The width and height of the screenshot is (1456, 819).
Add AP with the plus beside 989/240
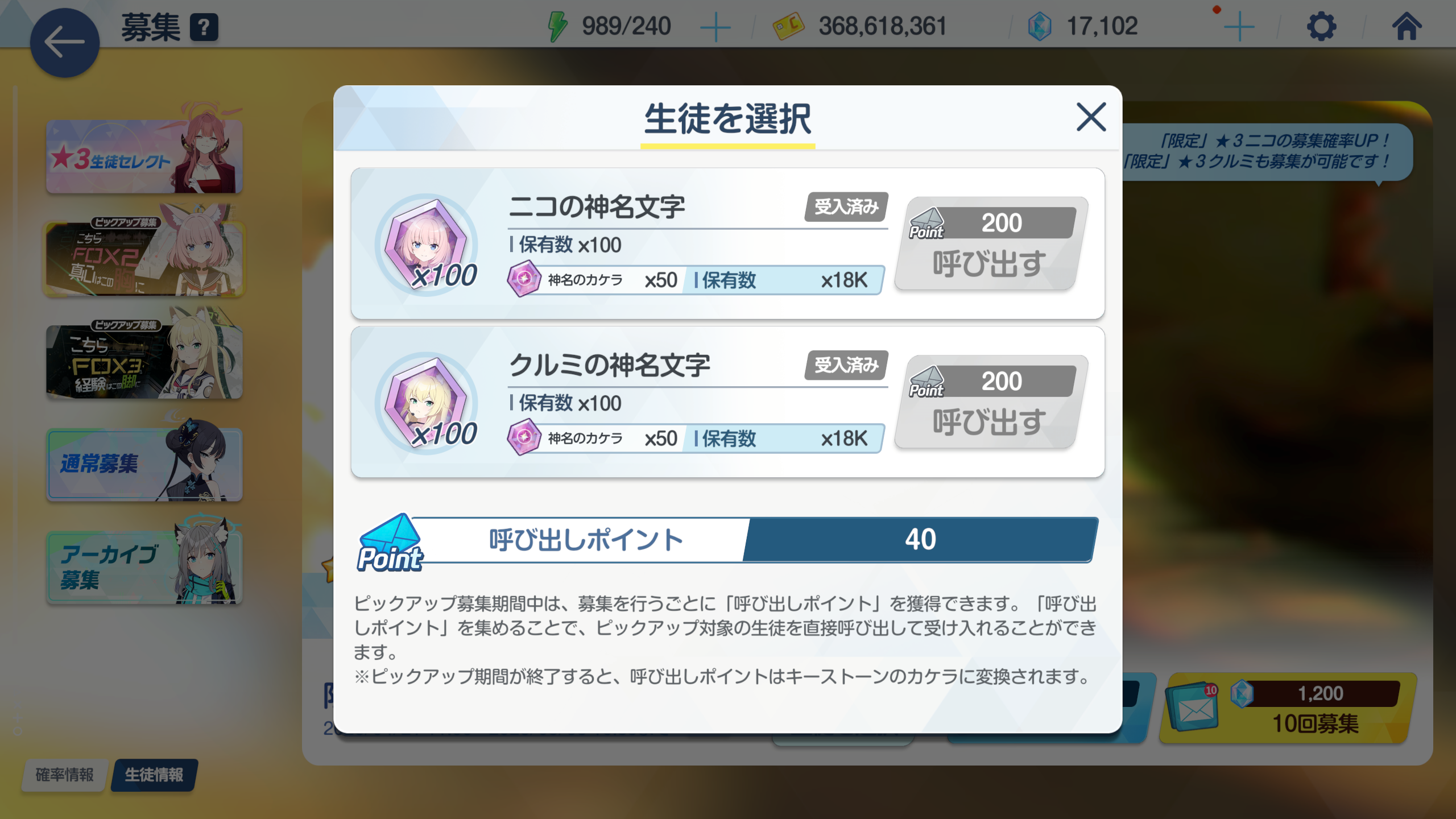(715, 27)
